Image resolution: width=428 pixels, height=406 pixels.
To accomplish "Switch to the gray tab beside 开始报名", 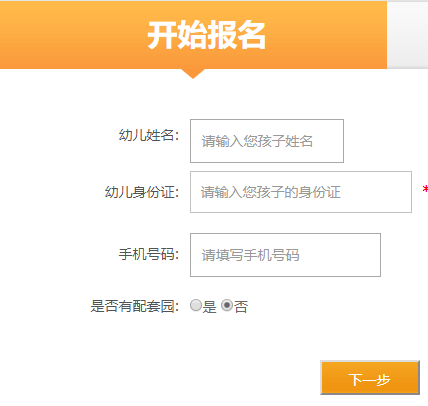I will click(x=407, y=35).
